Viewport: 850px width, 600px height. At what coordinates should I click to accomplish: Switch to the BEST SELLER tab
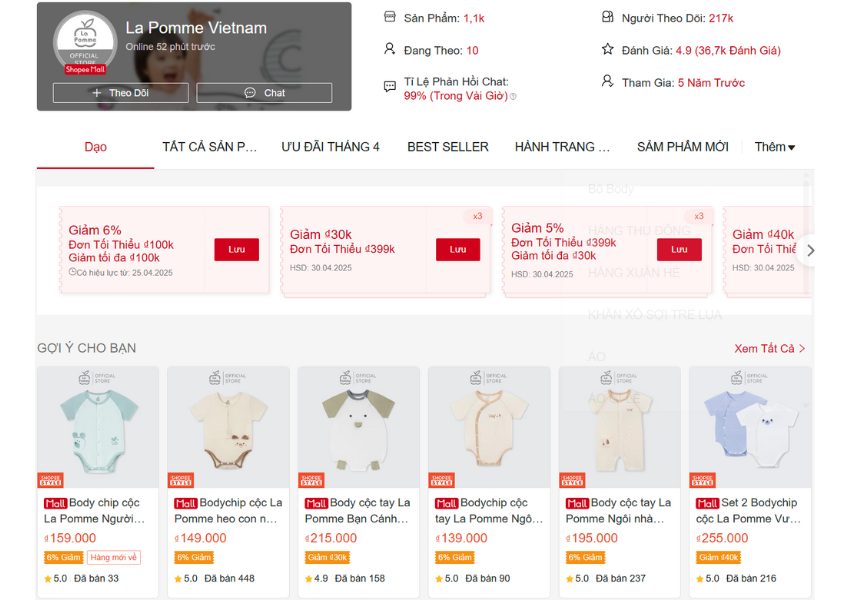tap(448, 147)
